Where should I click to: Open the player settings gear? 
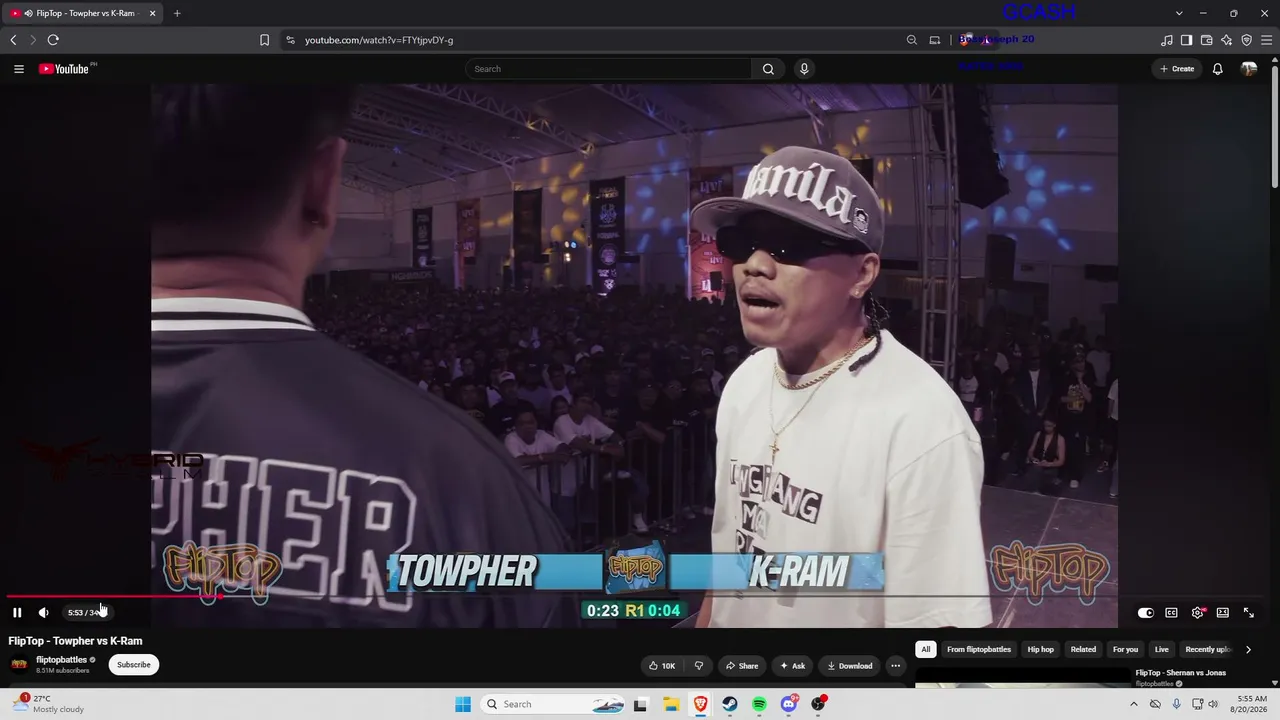[x=1197, y=612]
